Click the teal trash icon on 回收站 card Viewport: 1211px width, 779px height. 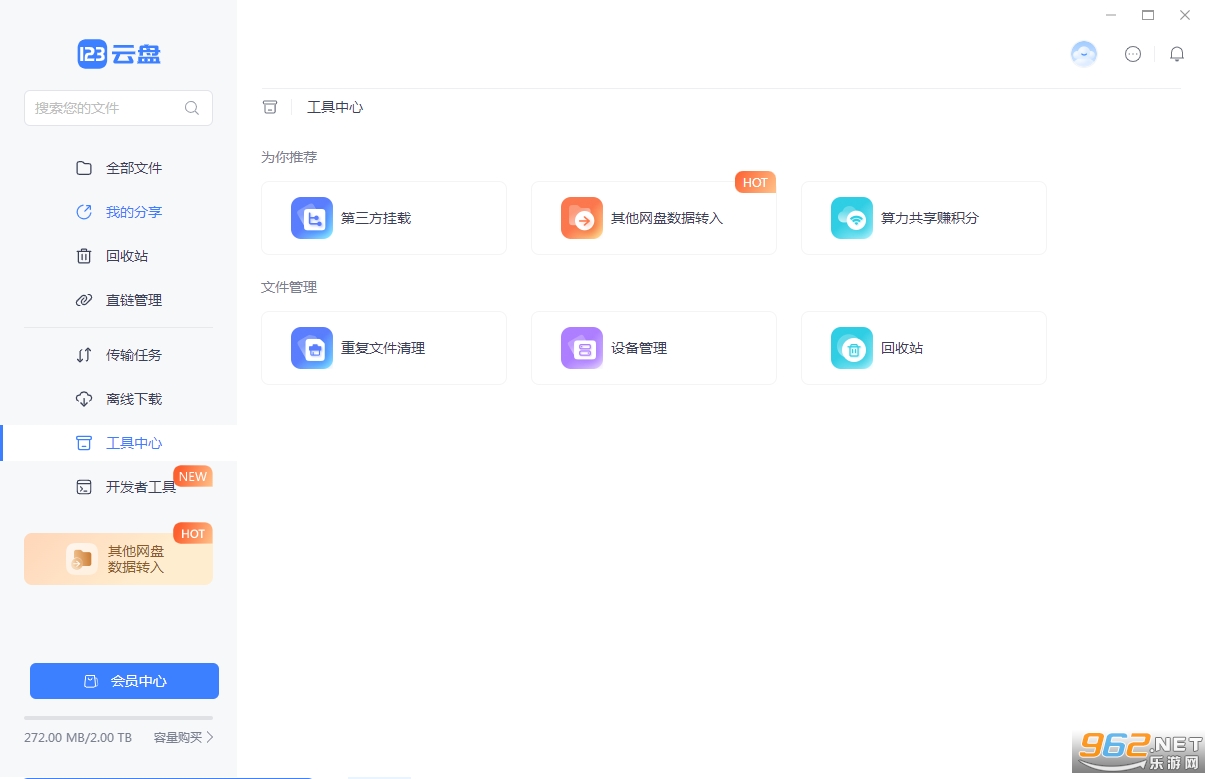(852, 348)
